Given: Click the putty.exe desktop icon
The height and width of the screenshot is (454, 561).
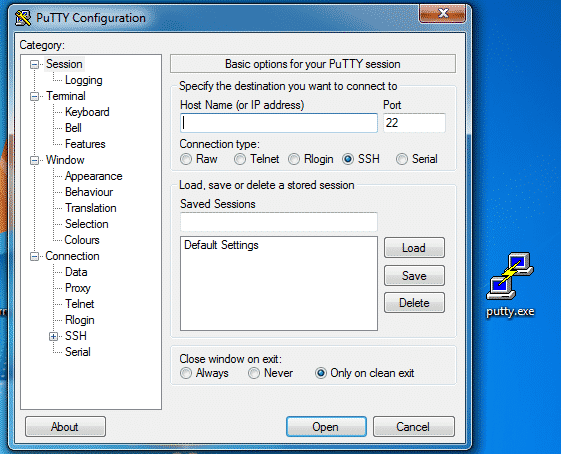Looking at the screenshot, I should [x=510, y=284].
